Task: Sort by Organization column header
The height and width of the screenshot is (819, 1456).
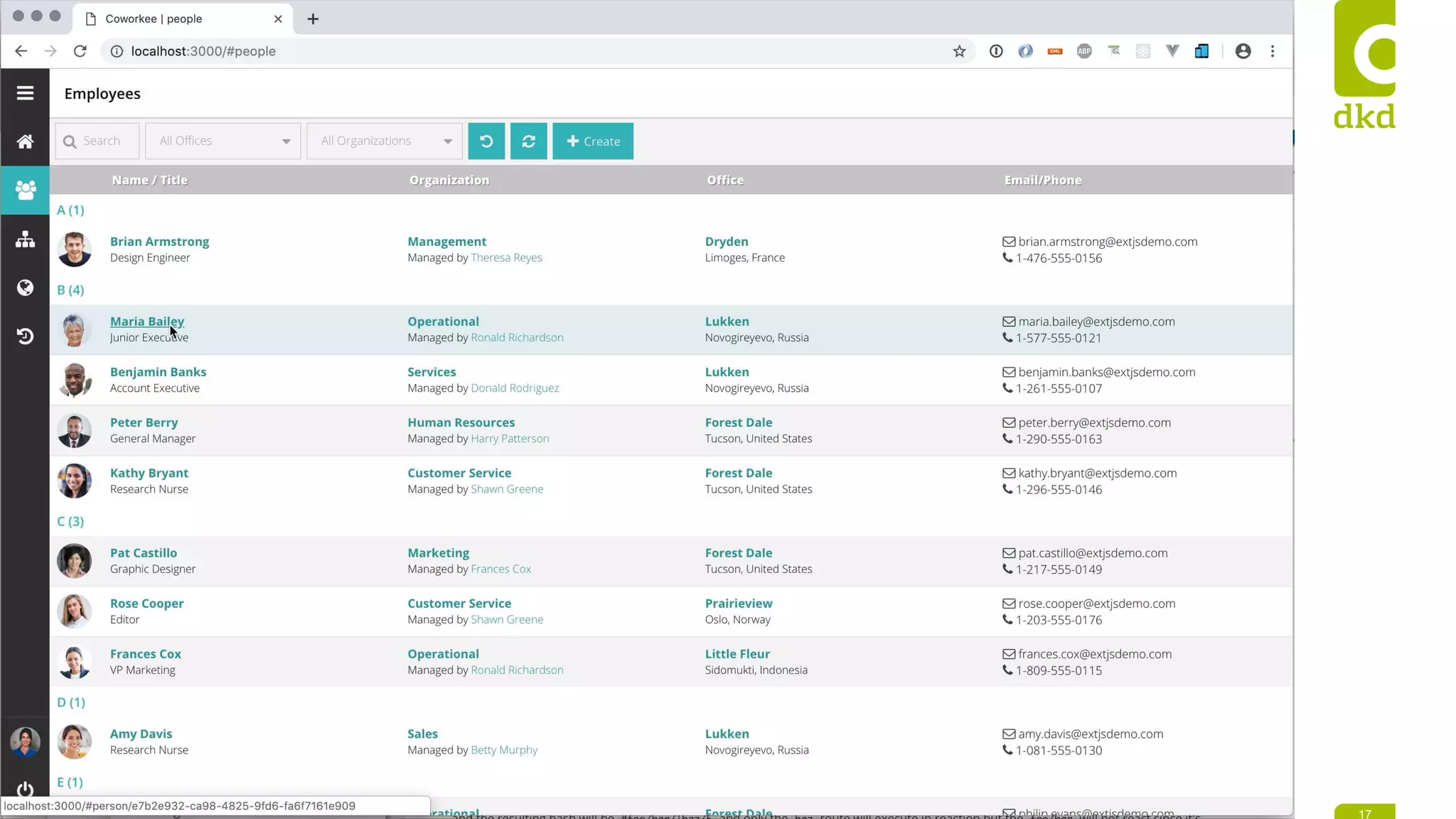Action: (x=449, y=180)
